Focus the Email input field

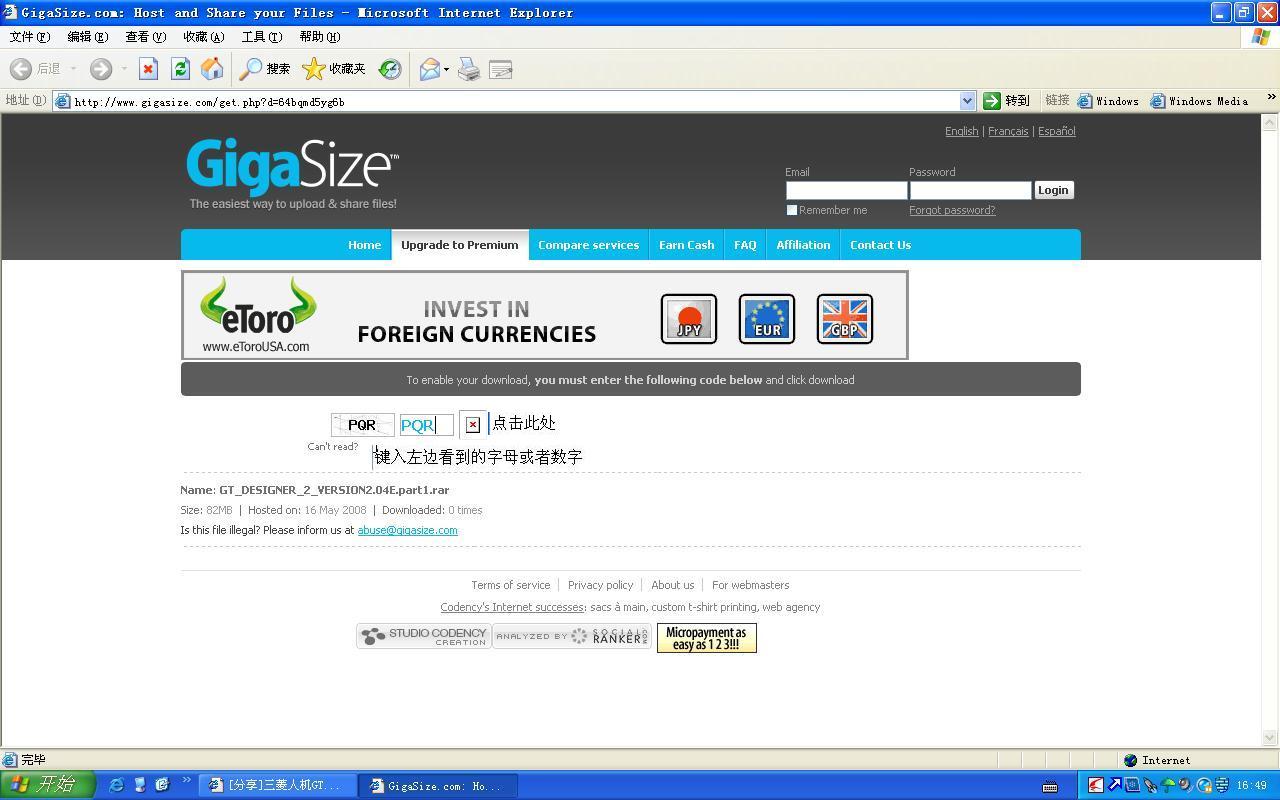[846, 190]
